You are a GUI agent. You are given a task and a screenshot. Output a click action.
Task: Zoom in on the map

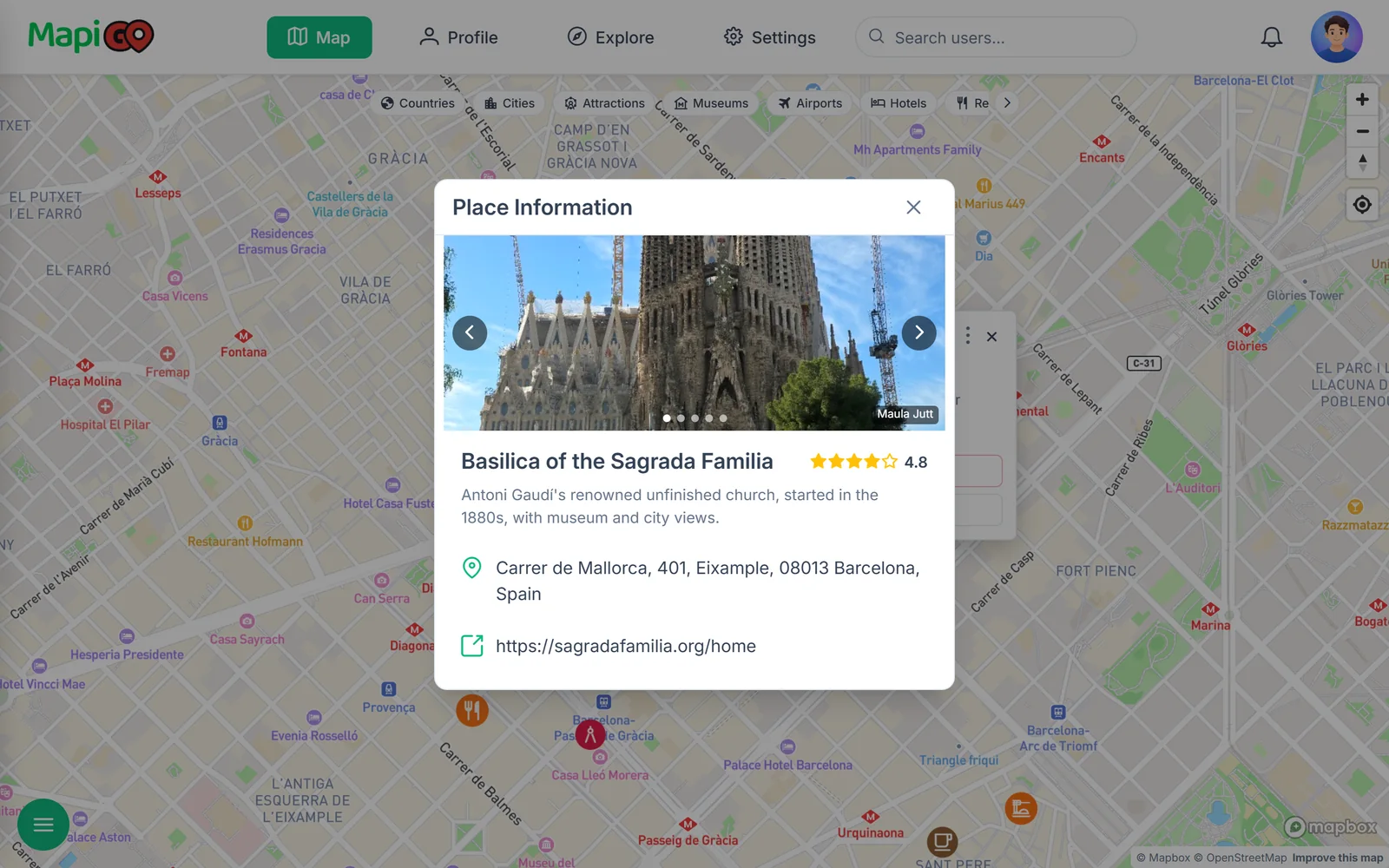pyautogui.click(x=1362, y=100)
